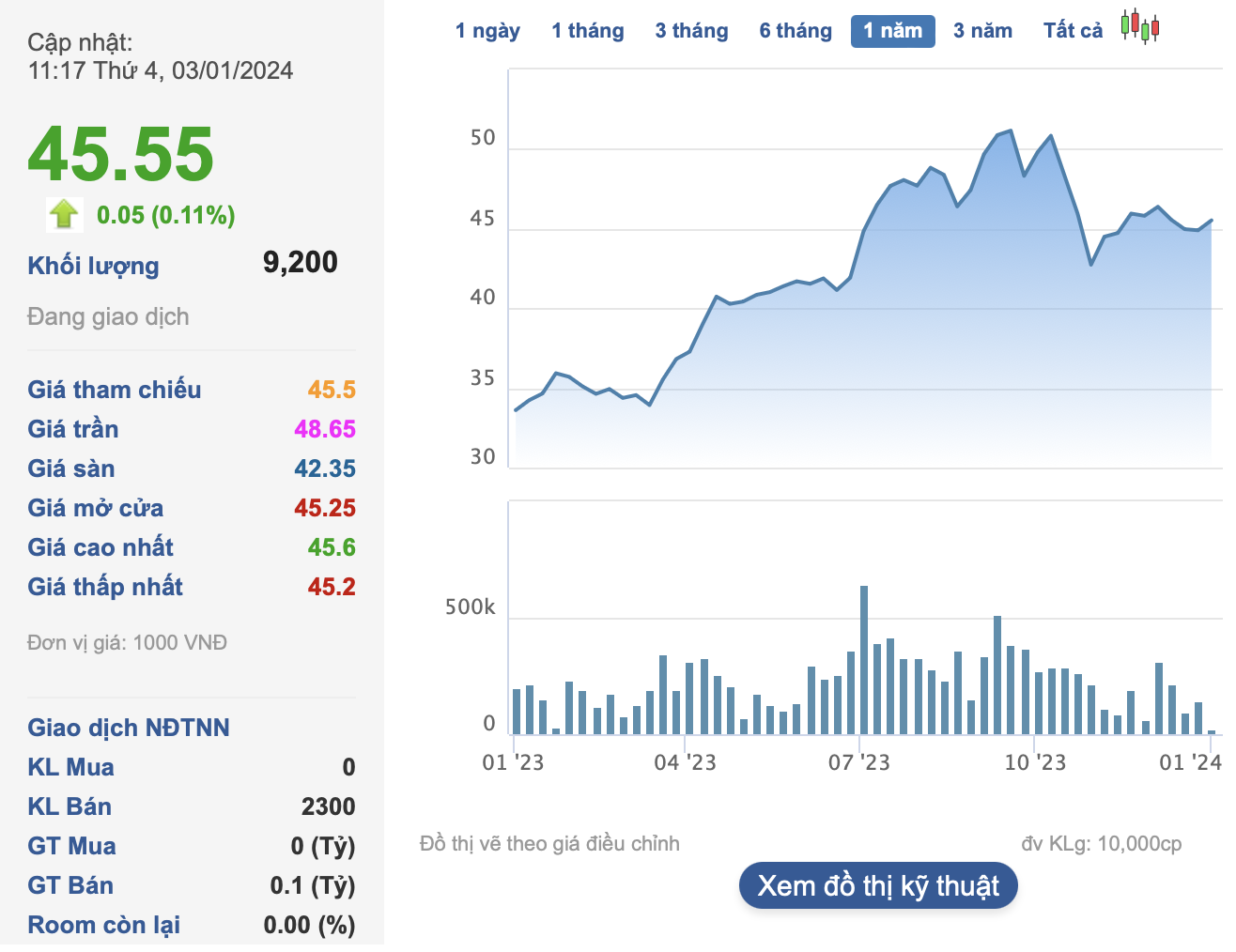Viewport: 1236px width, 952px height.
Task: Click the Giá sàn label
Action: pyautogui.click(x=71, y=468)
